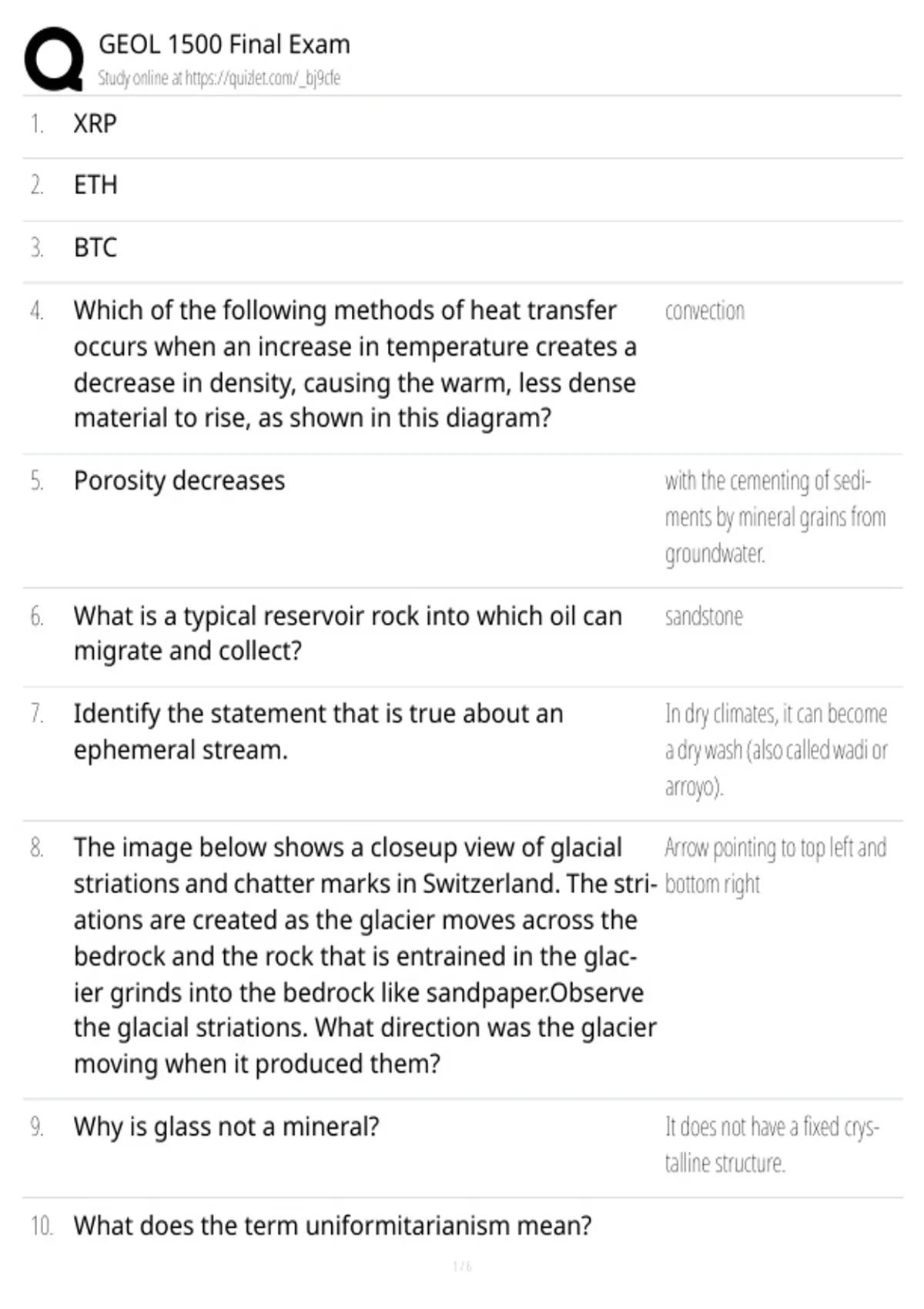Click the sandstone answer

(704, 616)
